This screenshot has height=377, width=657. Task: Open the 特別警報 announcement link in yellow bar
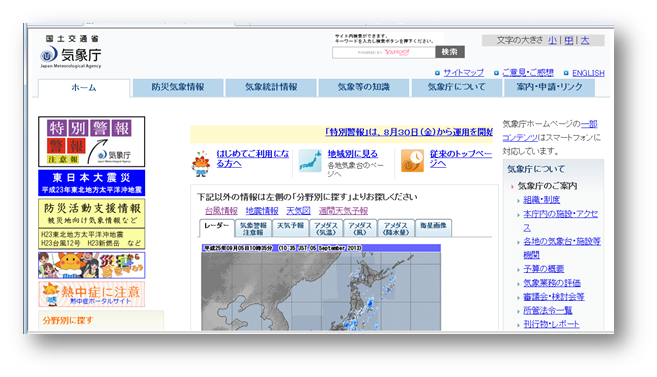coord(409,132)
